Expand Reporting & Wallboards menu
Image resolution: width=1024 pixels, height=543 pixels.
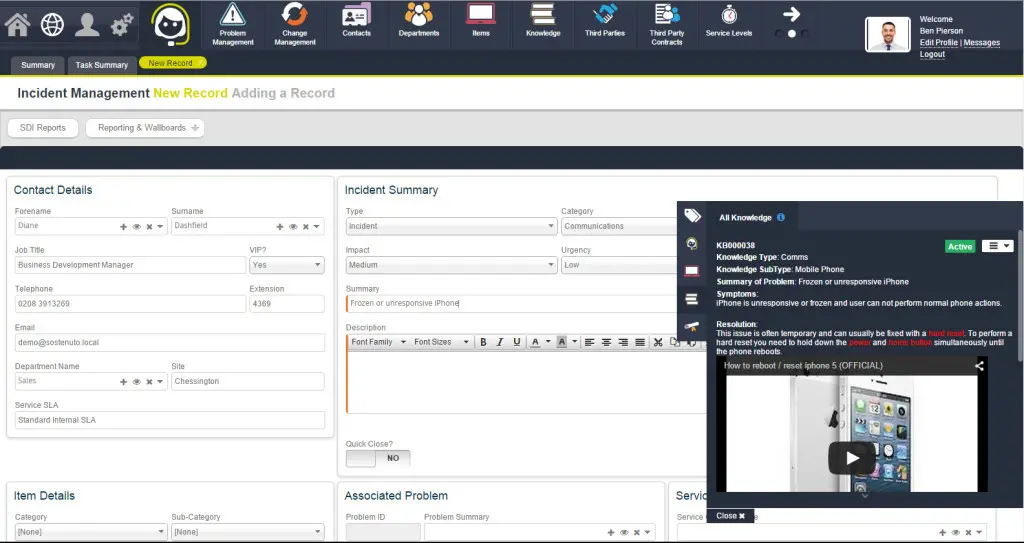pyautogui.click(x=145, y=128)
